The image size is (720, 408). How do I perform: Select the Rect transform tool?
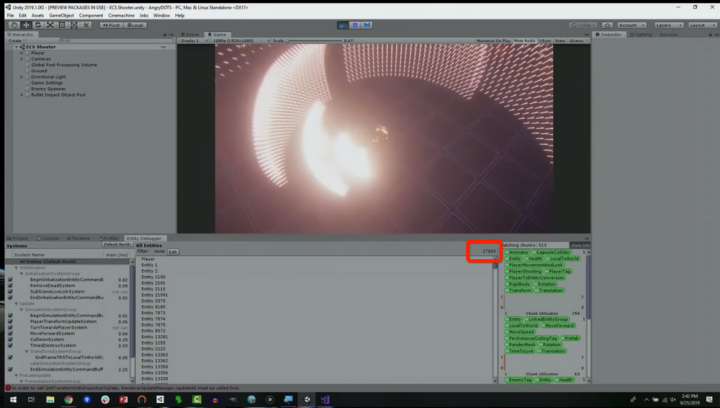(62, 25)
